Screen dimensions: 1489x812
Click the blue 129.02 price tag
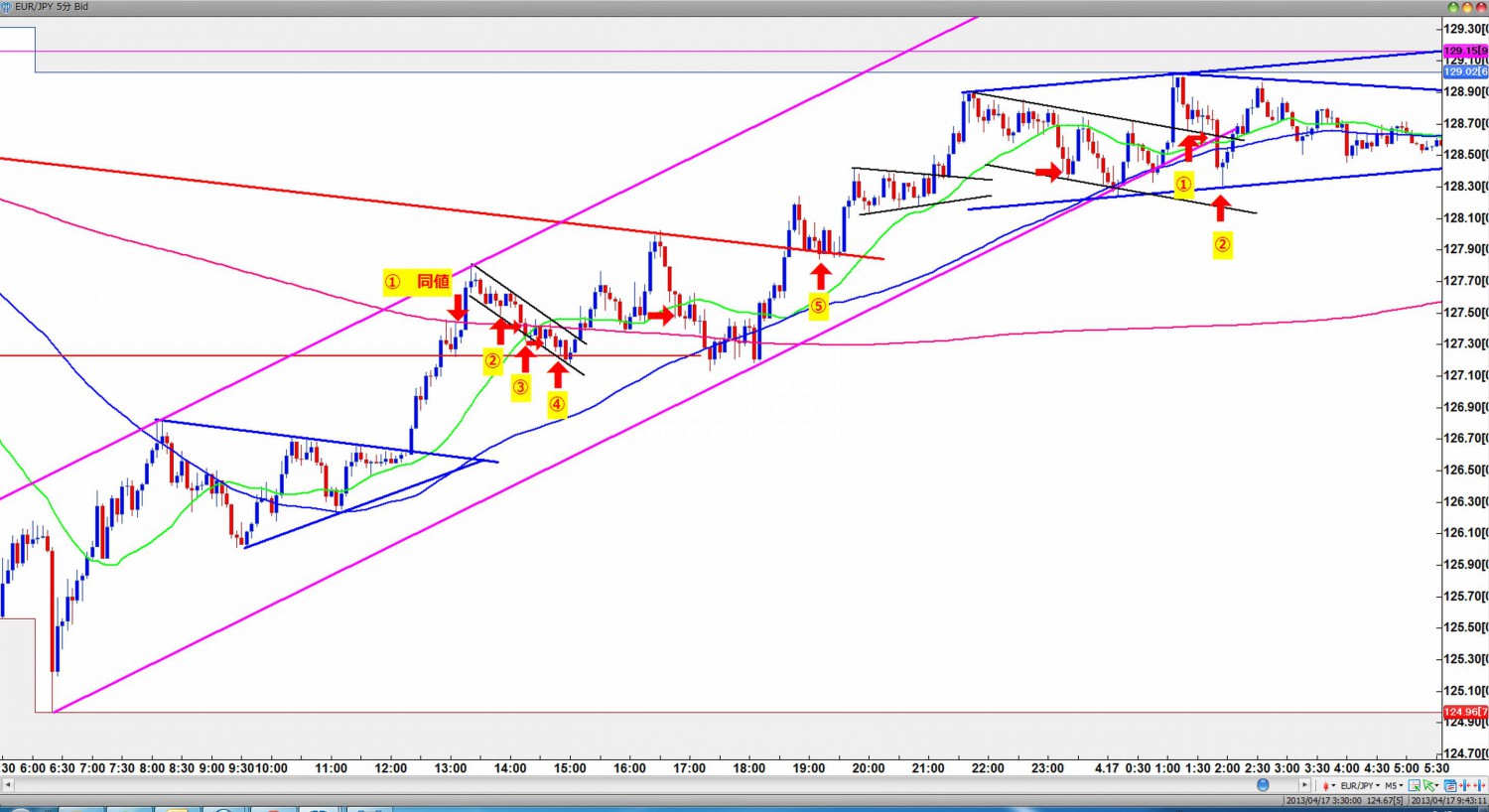pos(1465,71)
